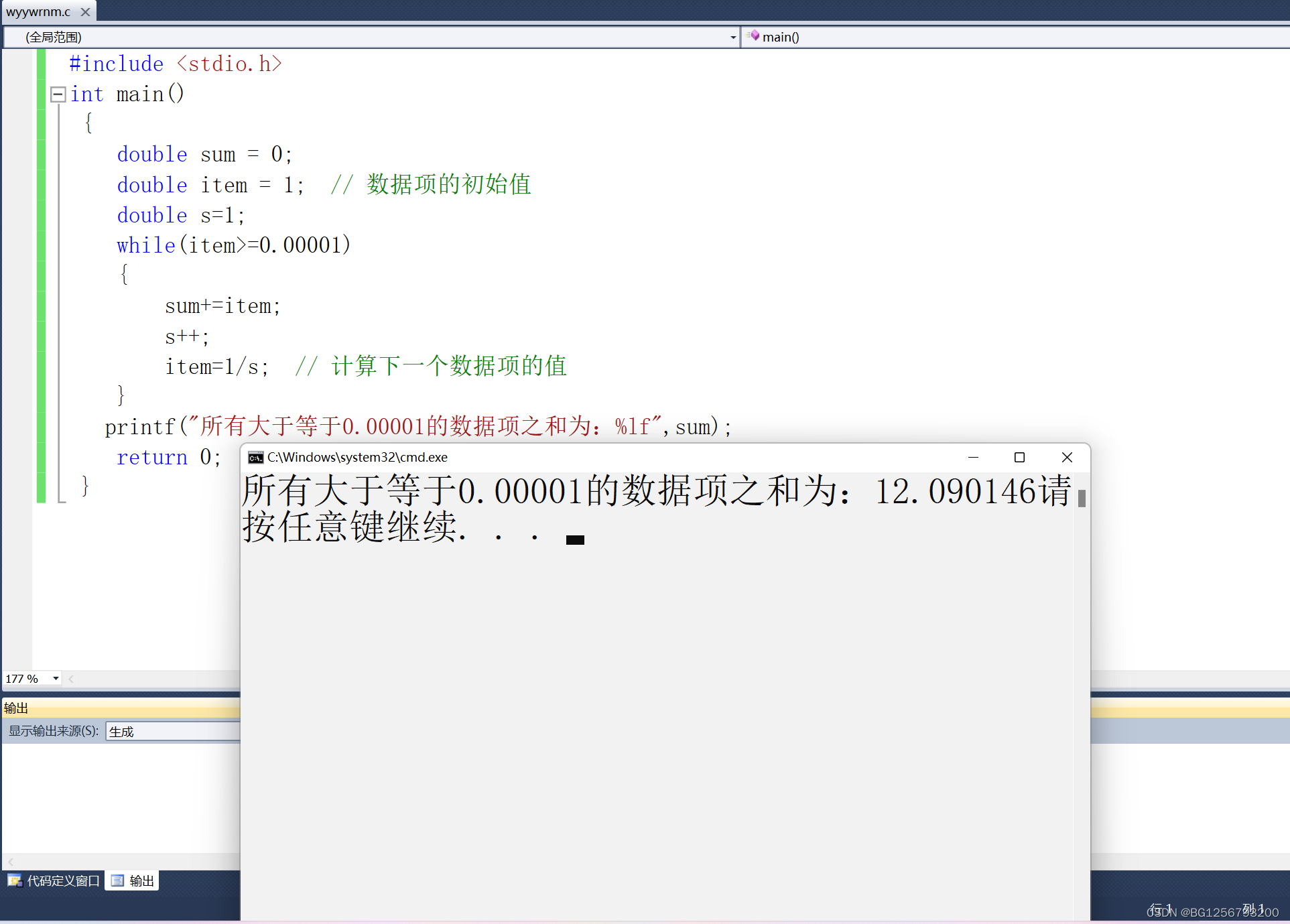This screenshot has height=924, width=1290.
Task: Click editor horizontal scroll left arrow
Action: (71, 679)
